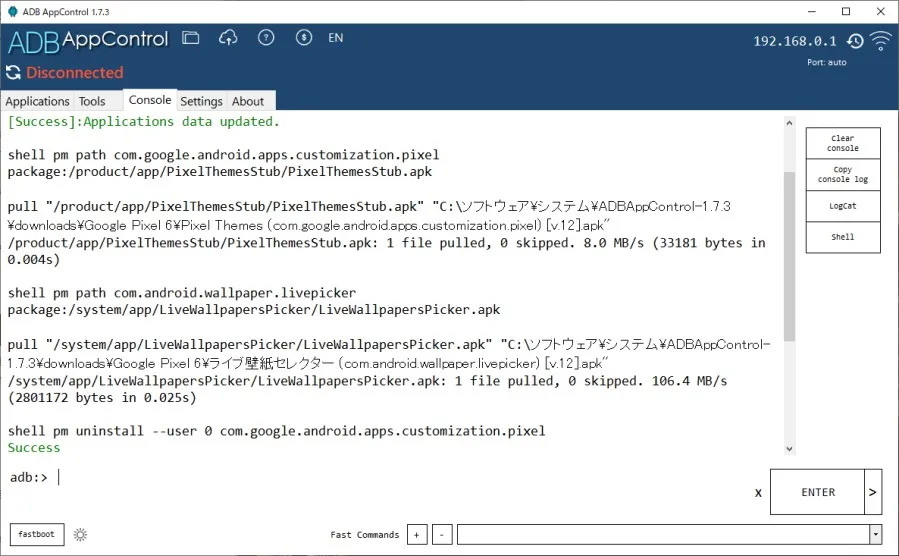Open the folder icon in header

(190, 38)
